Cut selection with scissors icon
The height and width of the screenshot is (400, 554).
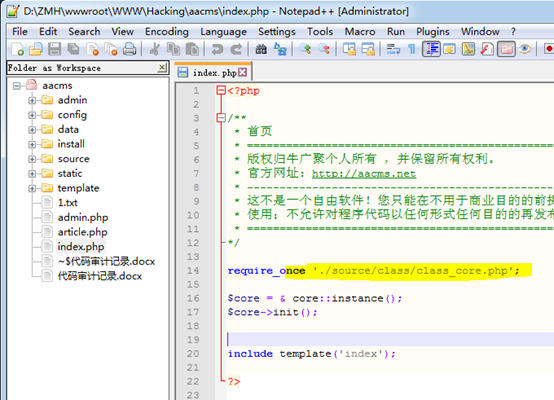pos(154,49)
